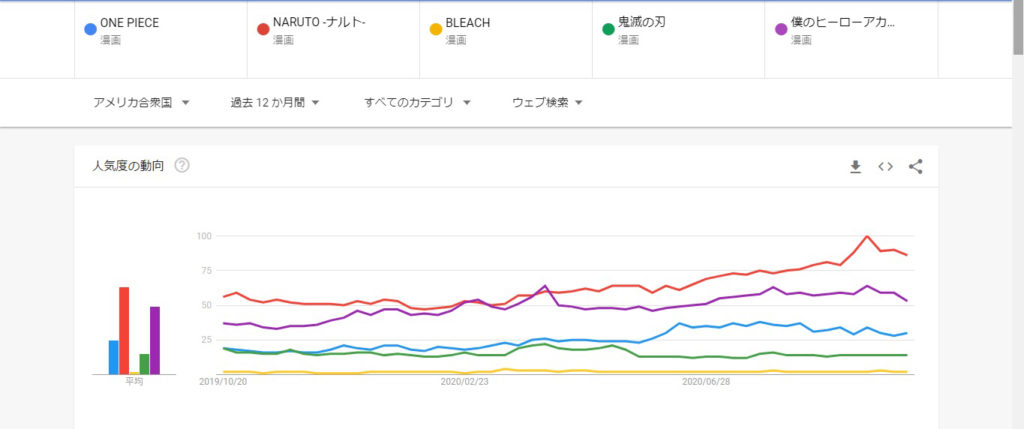The width and height of the screenshot is (1024, 429).
Task: Click the red NARUTO color dot
Action: click(x=263, y=29)
